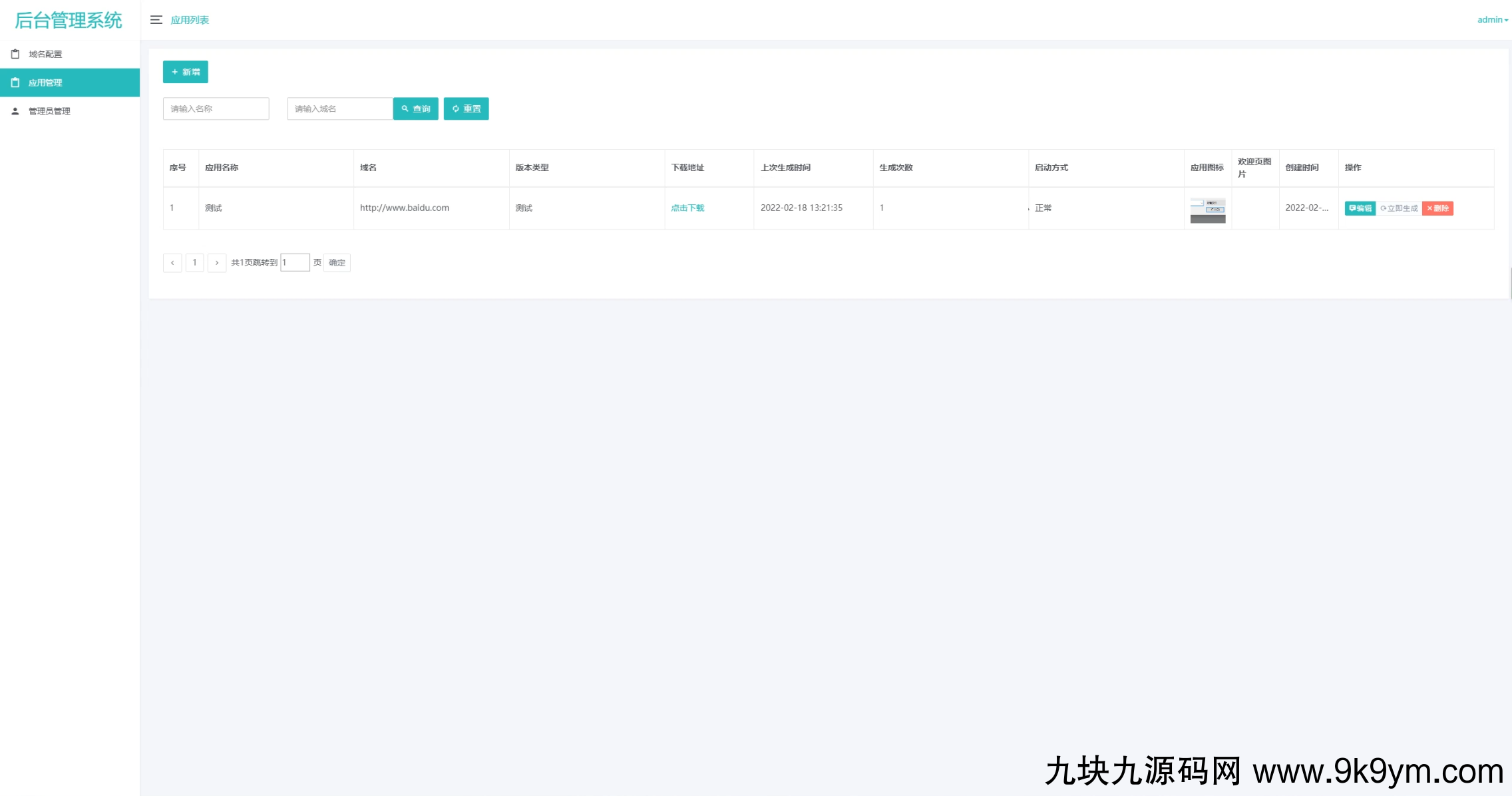This screenshot has height=796, width=1512.
Task: Open the 域名配置 menu item
Action: 45,54
